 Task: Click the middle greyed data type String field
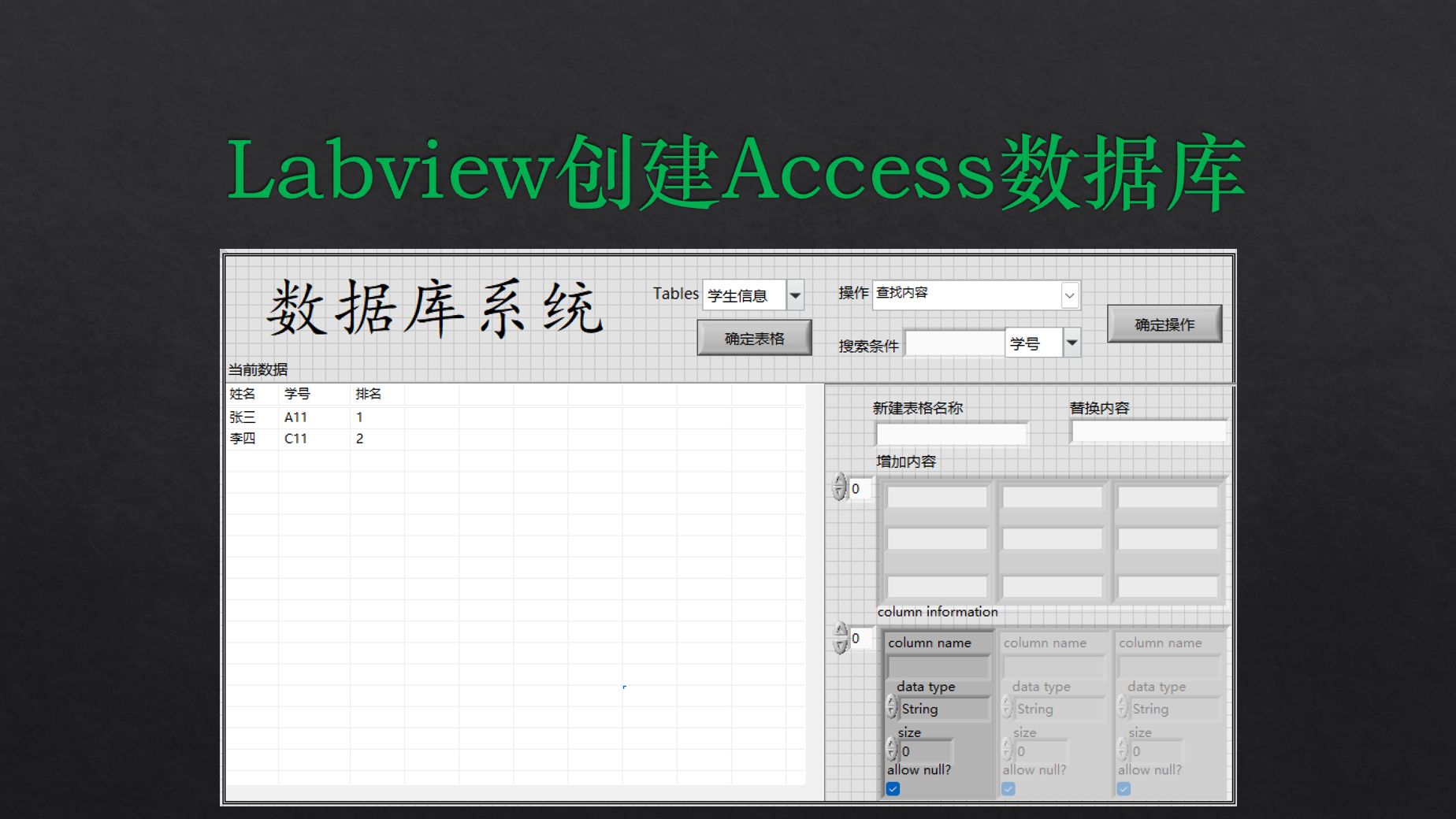tap(1060, 708)
